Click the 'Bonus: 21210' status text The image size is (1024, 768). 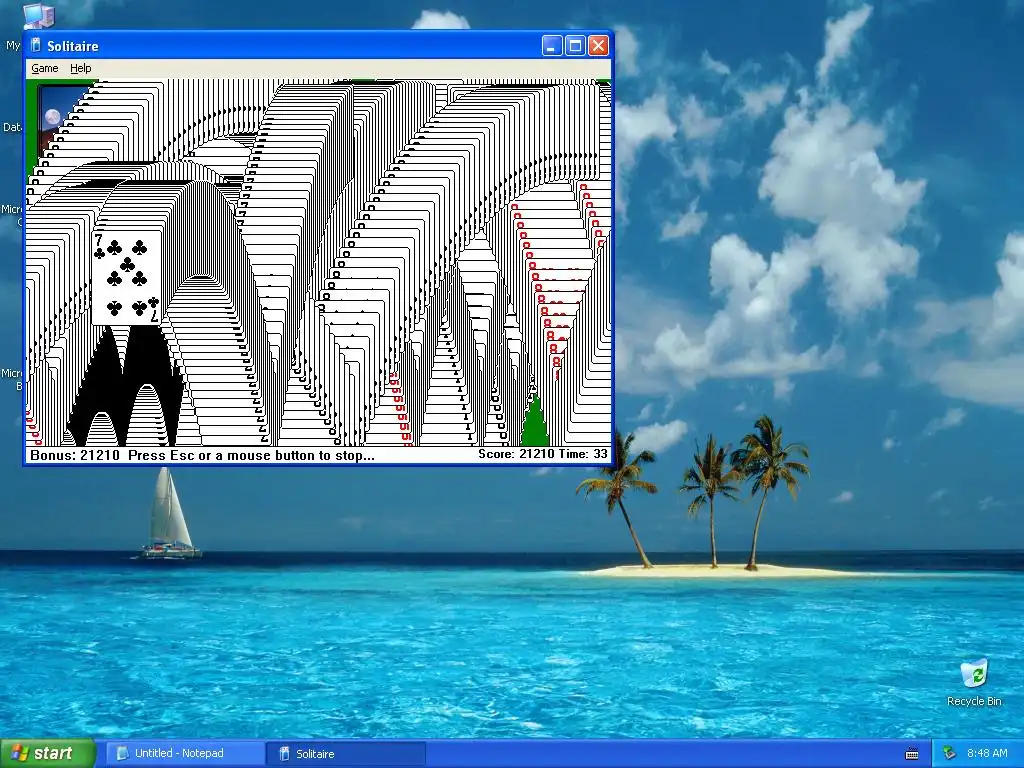tap(74, 455)
